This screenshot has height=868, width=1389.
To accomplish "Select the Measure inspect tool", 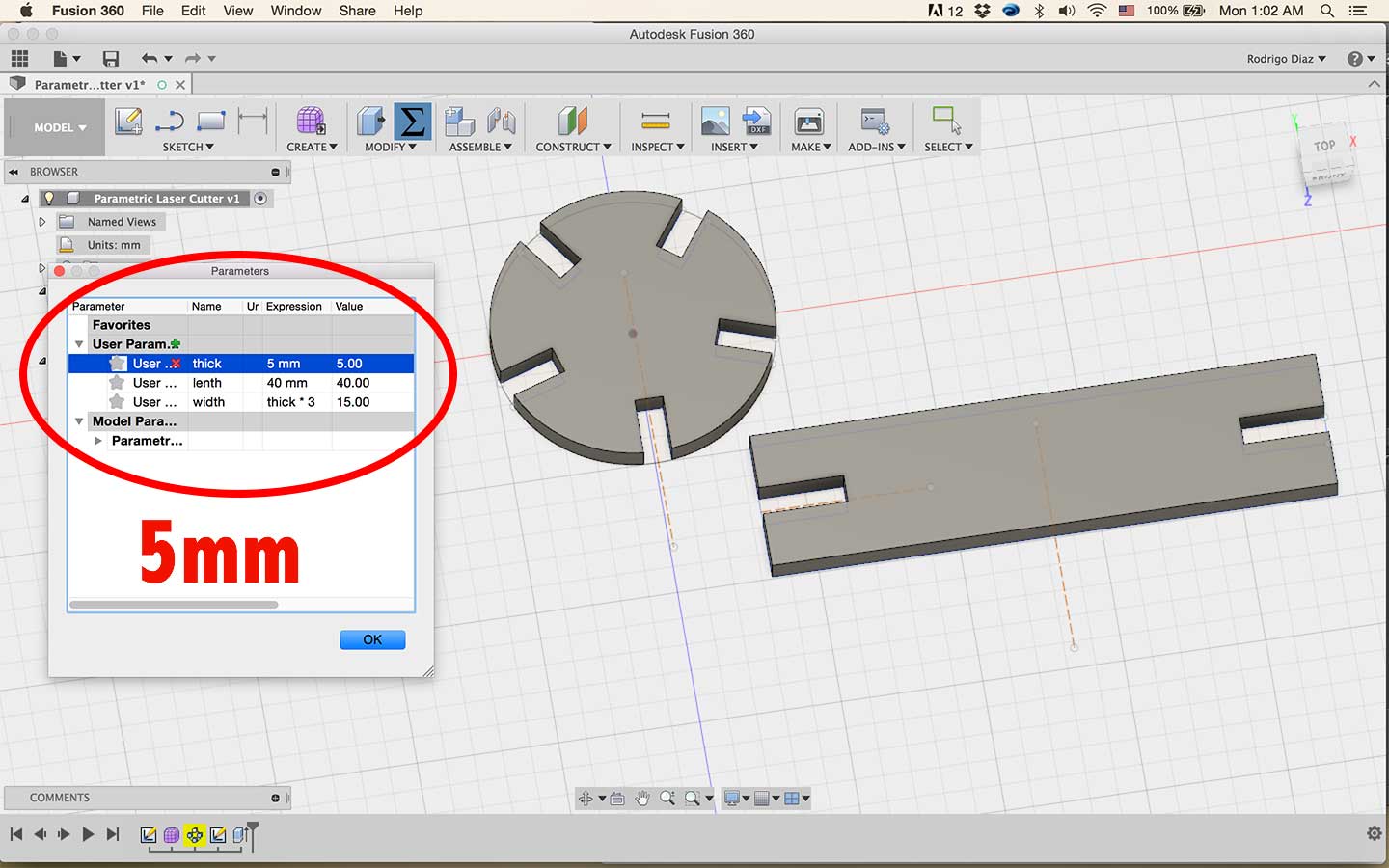I will pos(656,122).
